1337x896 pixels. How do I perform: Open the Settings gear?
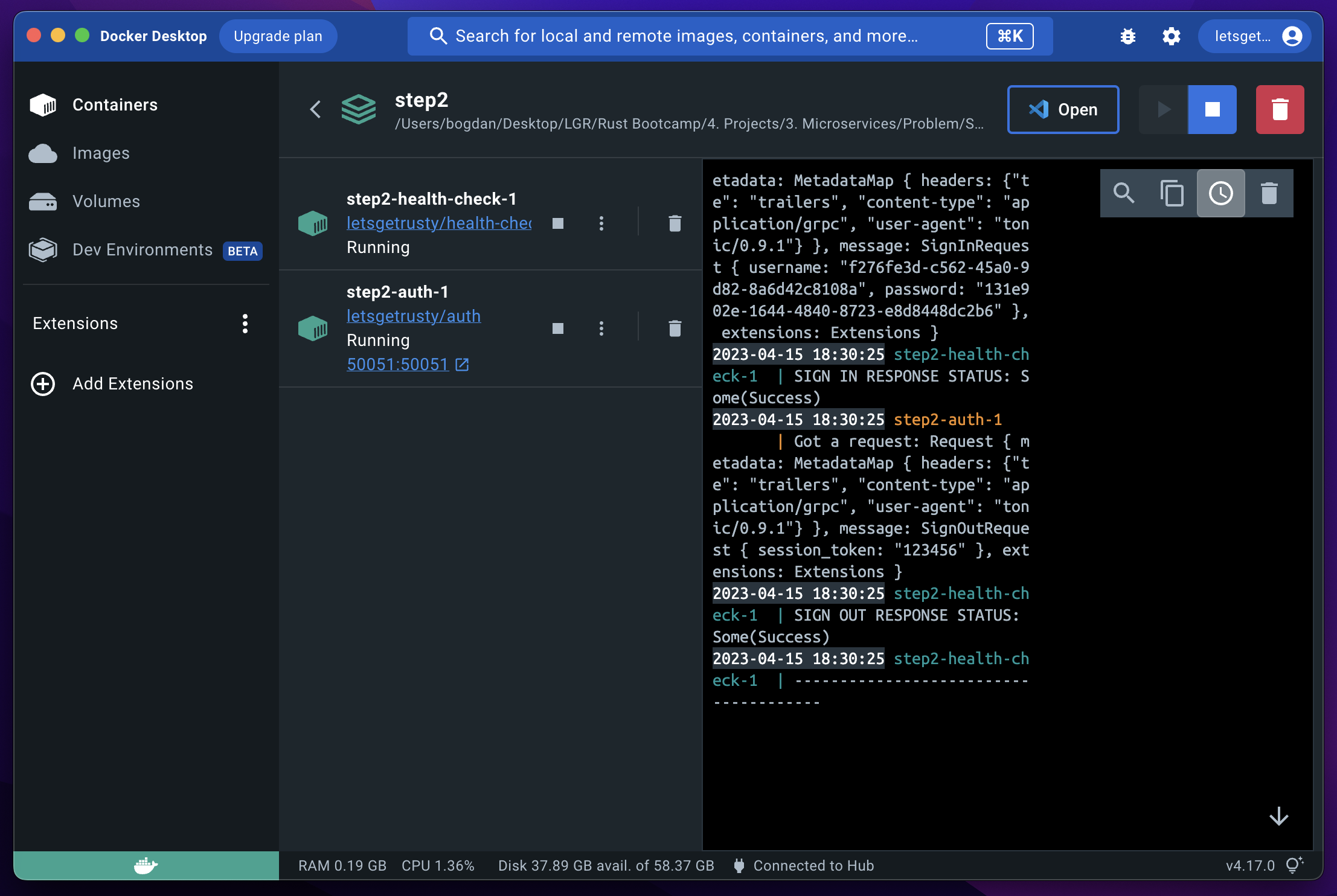(x=1171, y=36)
